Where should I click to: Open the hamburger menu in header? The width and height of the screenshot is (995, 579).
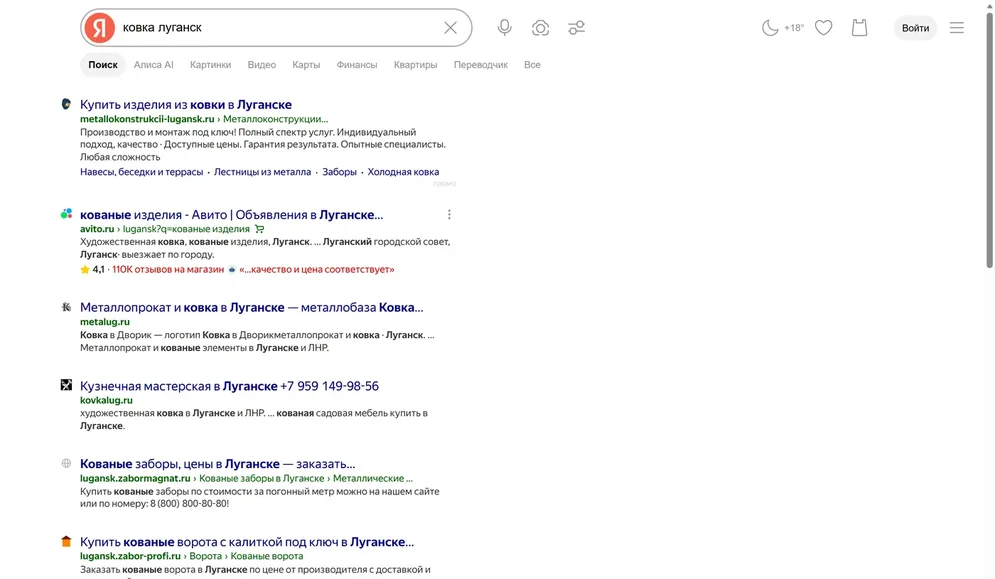[x=957, y=28]
